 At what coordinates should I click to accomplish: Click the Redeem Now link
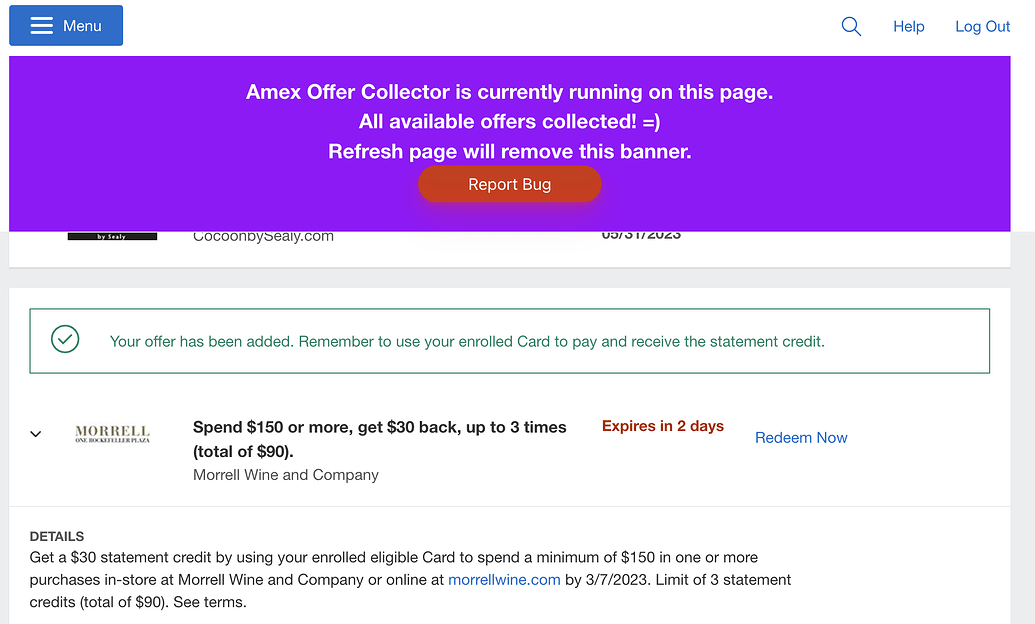click(x=801, y=437)
